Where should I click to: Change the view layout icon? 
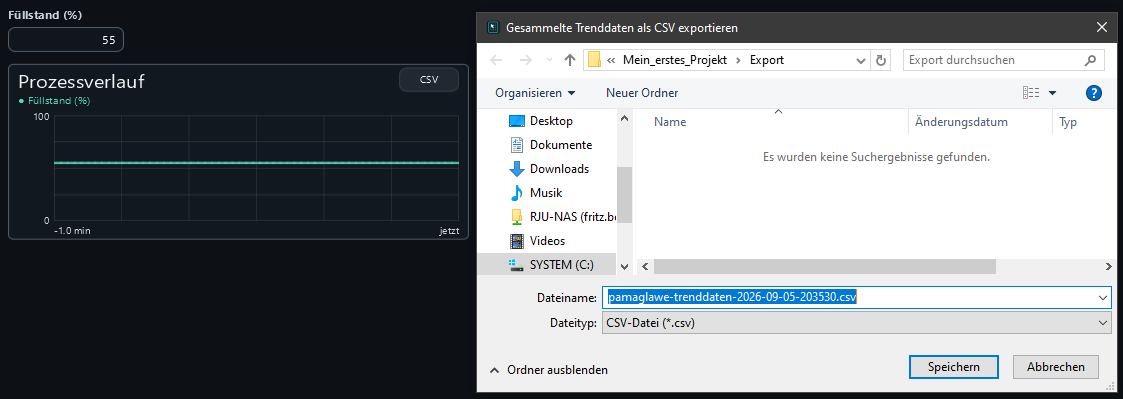coord(1031,93)
